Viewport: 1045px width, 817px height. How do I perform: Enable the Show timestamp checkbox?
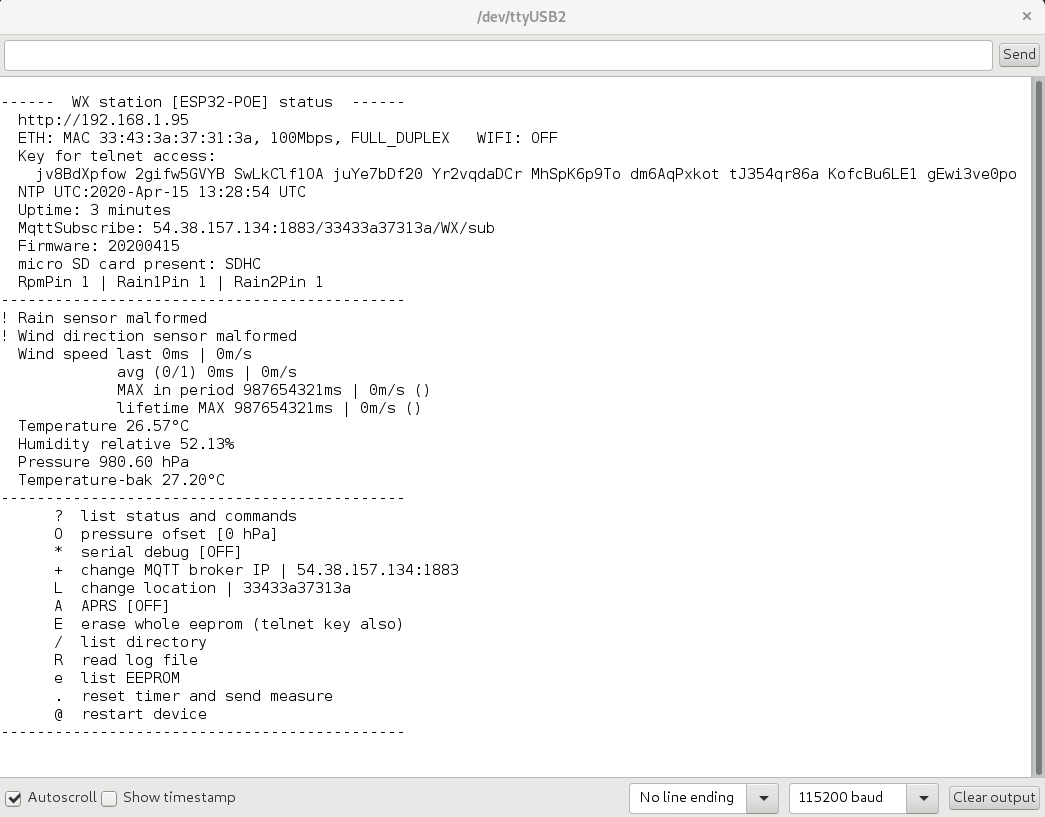click(110, 798)
